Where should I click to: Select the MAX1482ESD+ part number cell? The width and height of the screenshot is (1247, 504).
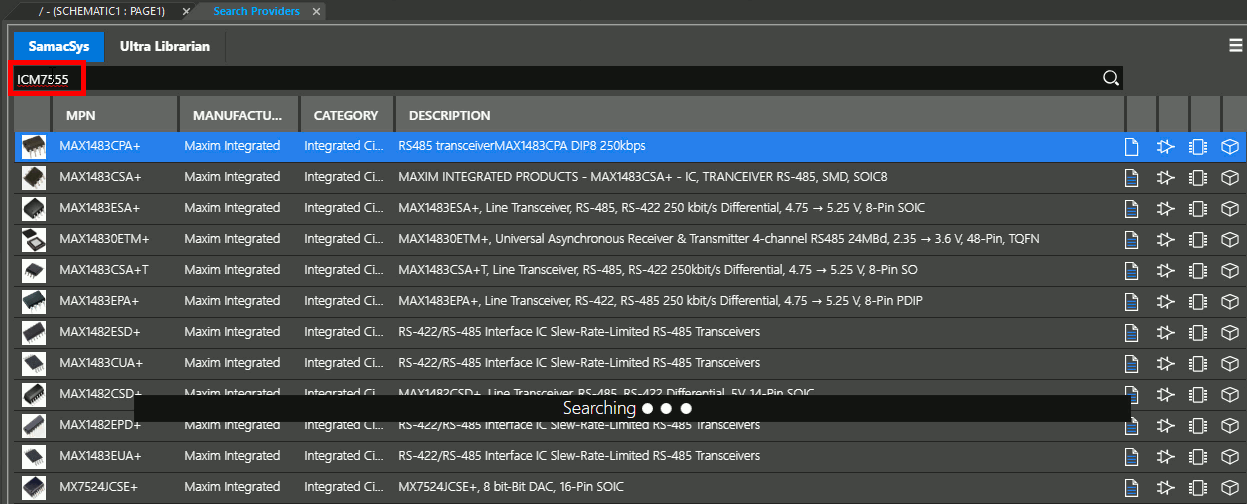[100, 332]
